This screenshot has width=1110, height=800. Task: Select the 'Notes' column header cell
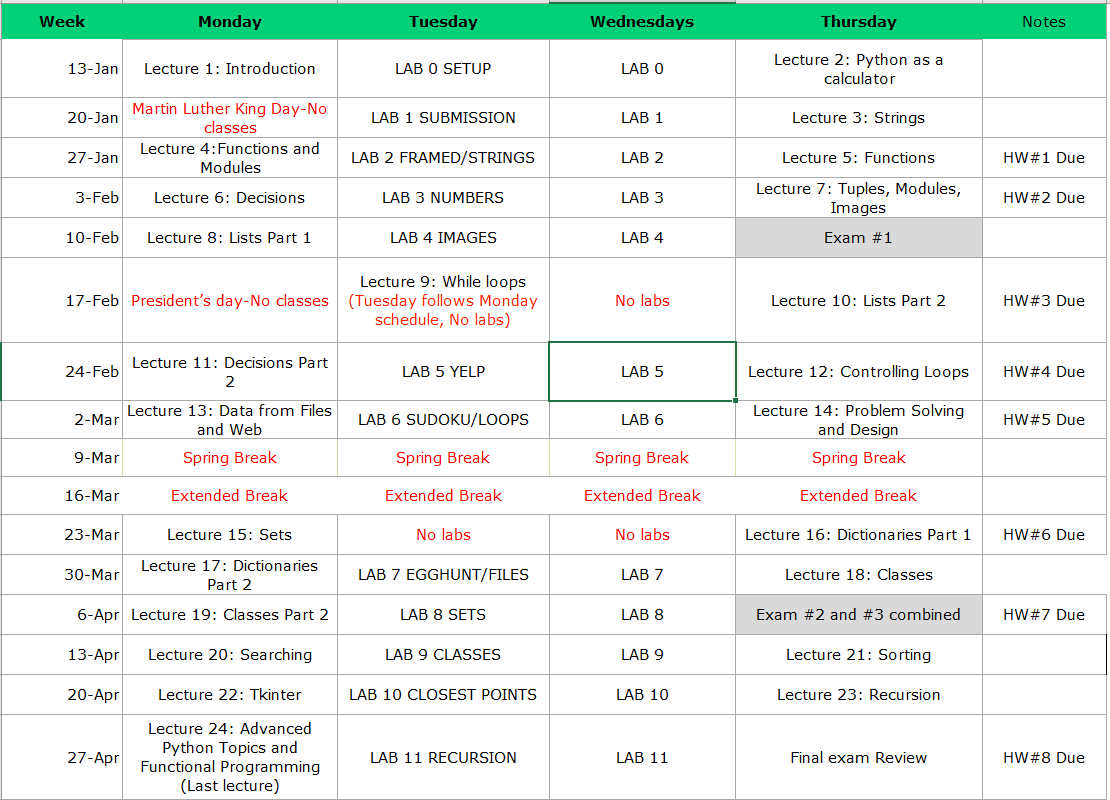1043,21
